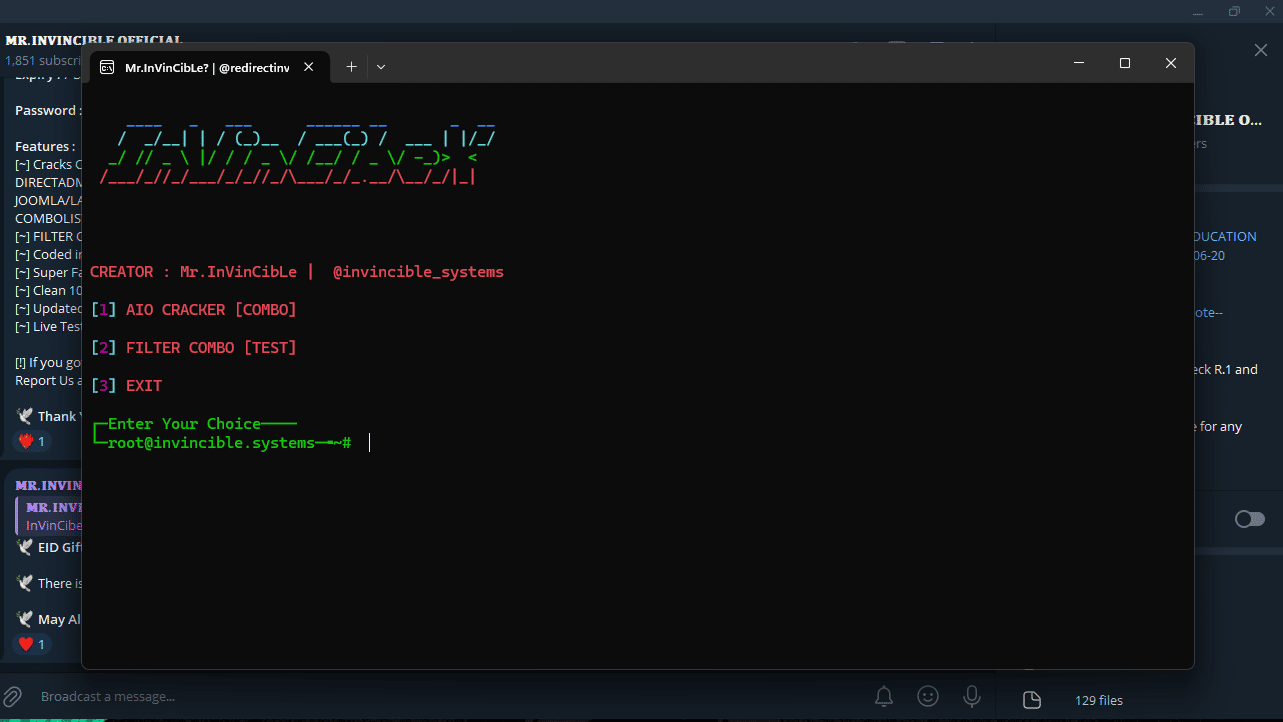Maximize the terminal window
Image resolution: width=1283 pixels, height=722 pixels.
tap(1125, 62)
